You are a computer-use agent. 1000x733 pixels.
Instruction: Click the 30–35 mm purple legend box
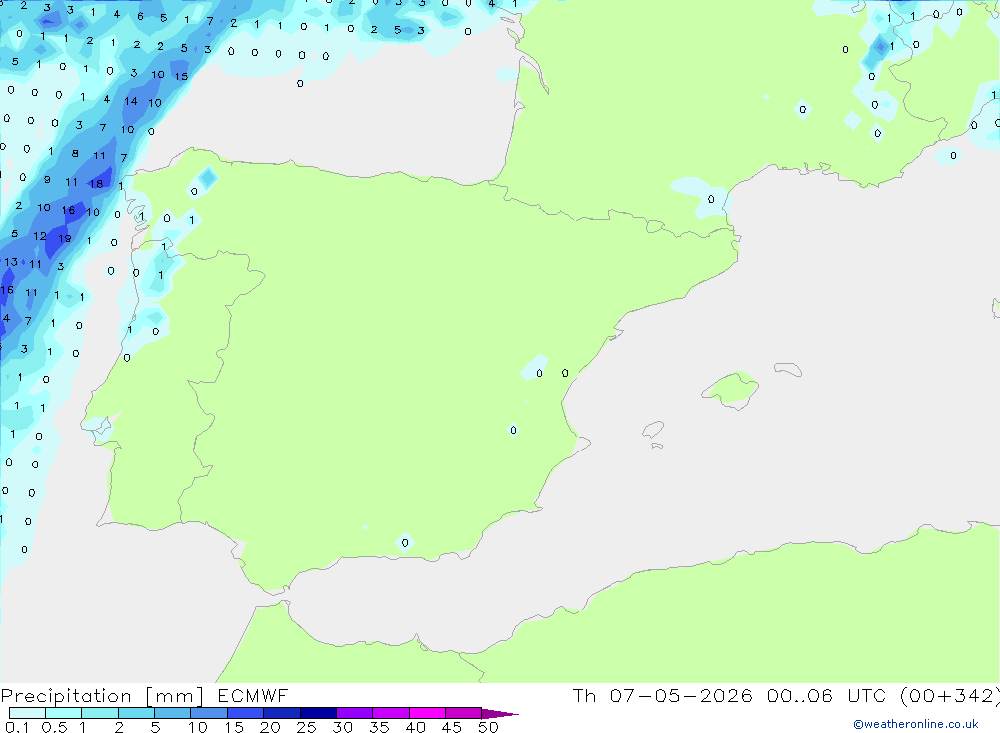point(355,713)
